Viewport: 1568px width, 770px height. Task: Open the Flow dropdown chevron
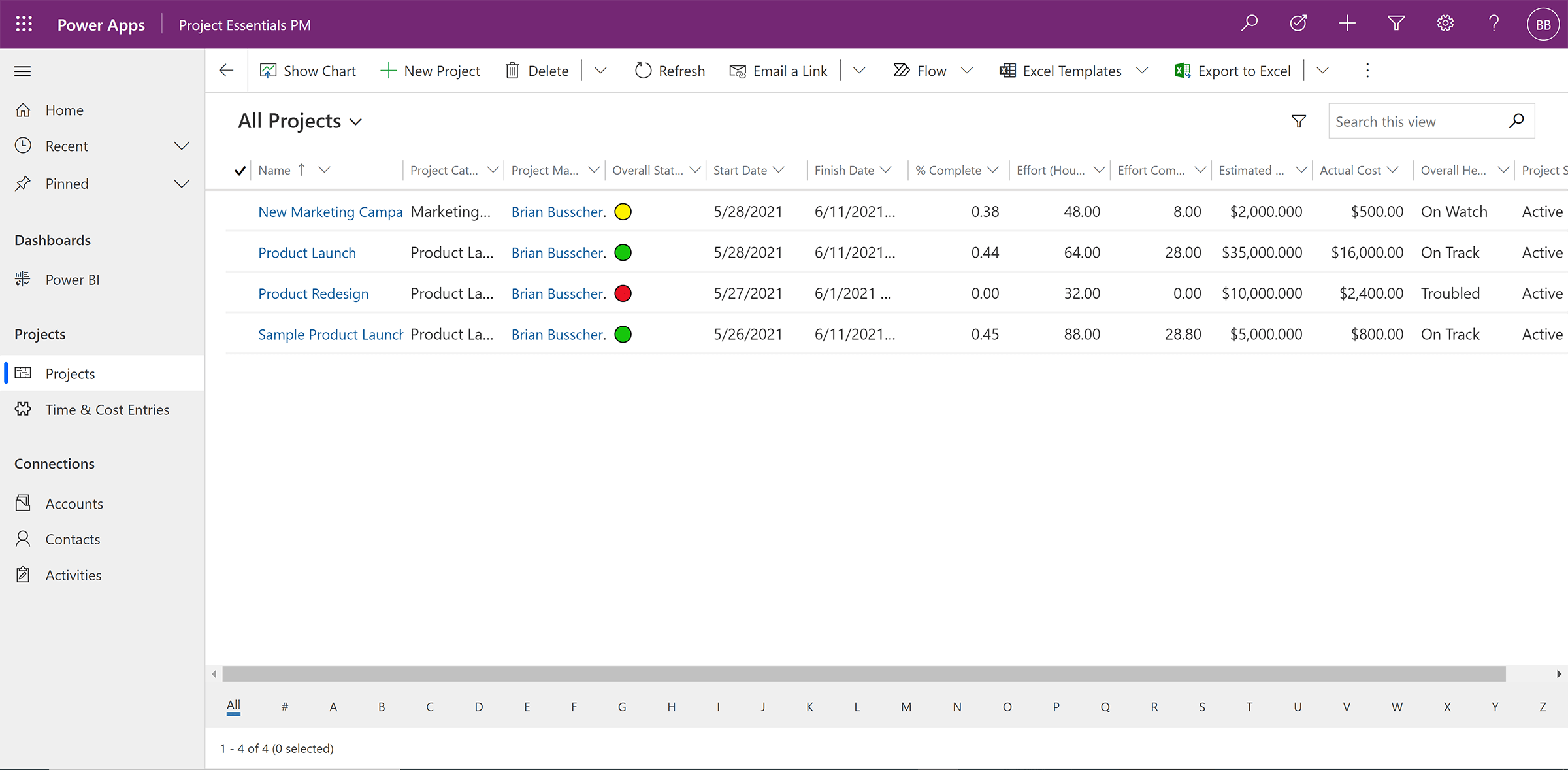pos(968,71)
